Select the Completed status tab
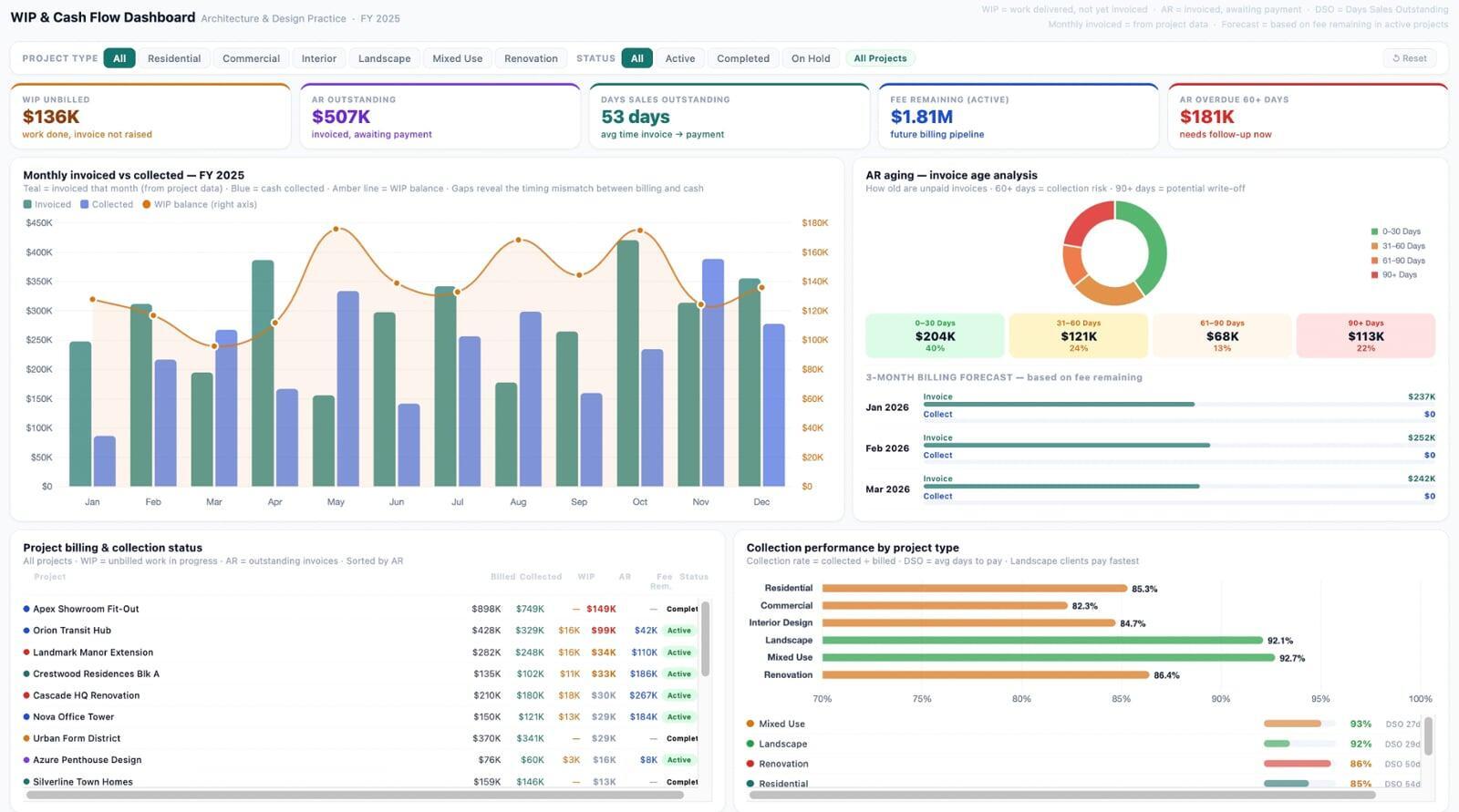This screenshot has height=812, width=1459. 742,58
